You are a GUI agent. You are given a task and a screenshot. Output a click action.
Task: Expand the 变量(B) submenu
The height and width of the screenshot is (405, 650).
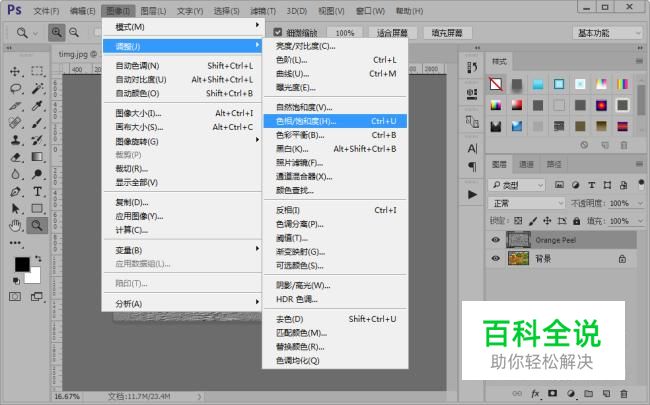182,250
